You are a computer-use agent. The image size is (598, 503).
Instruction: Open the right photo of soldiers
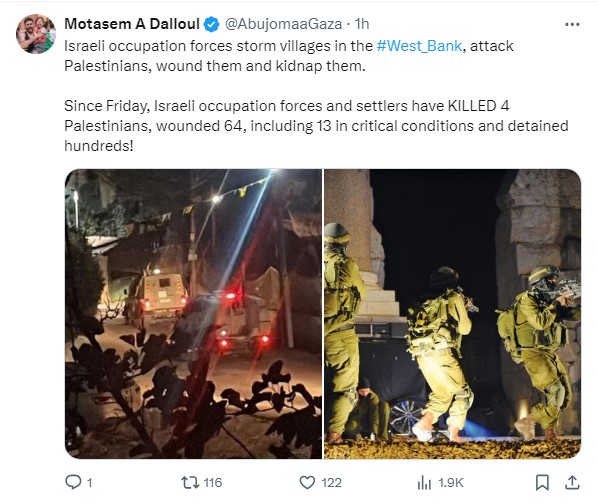point(452,313)
